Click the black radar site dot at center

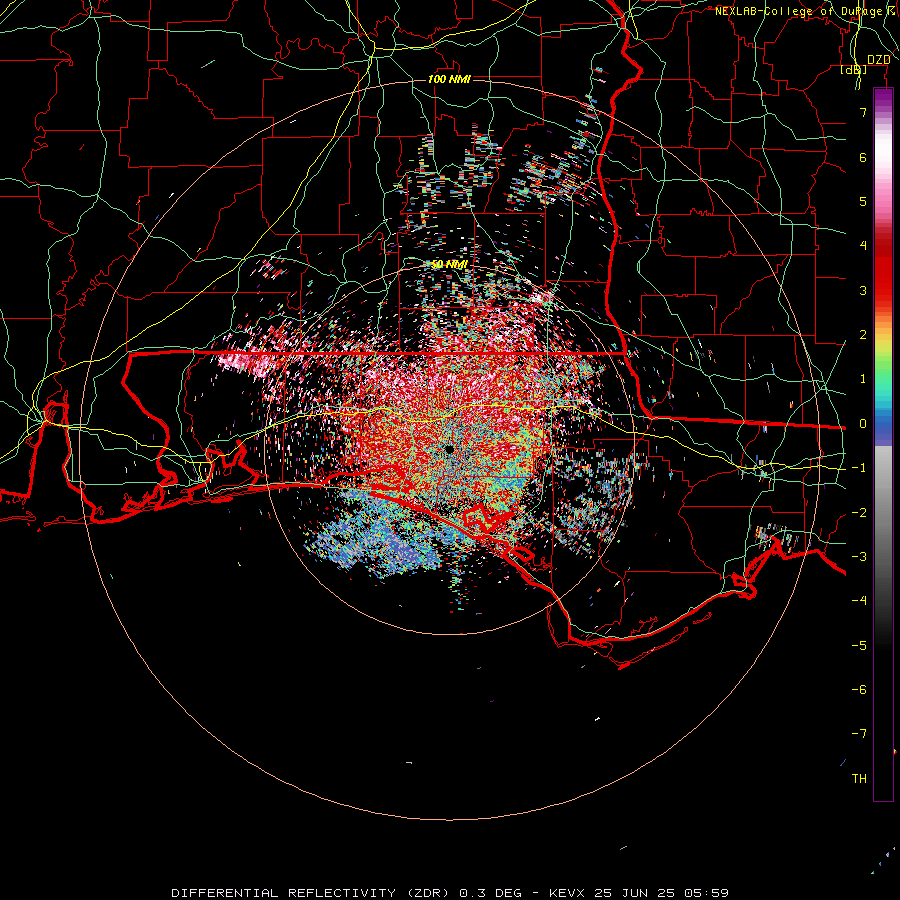point(449,449)
